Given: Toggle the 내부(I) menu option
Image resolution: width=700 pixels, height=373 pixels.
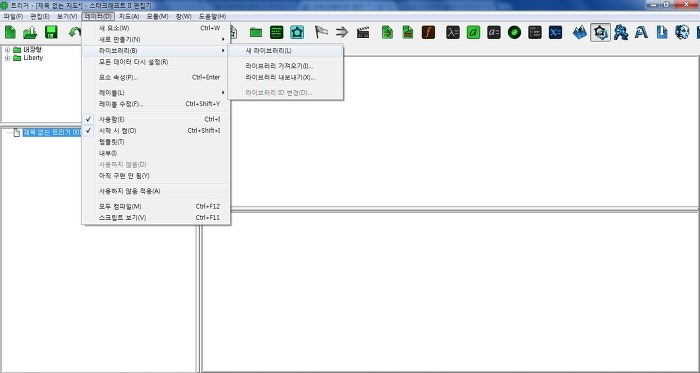Looking at the screenshot, I should click(x=156, y=153).
